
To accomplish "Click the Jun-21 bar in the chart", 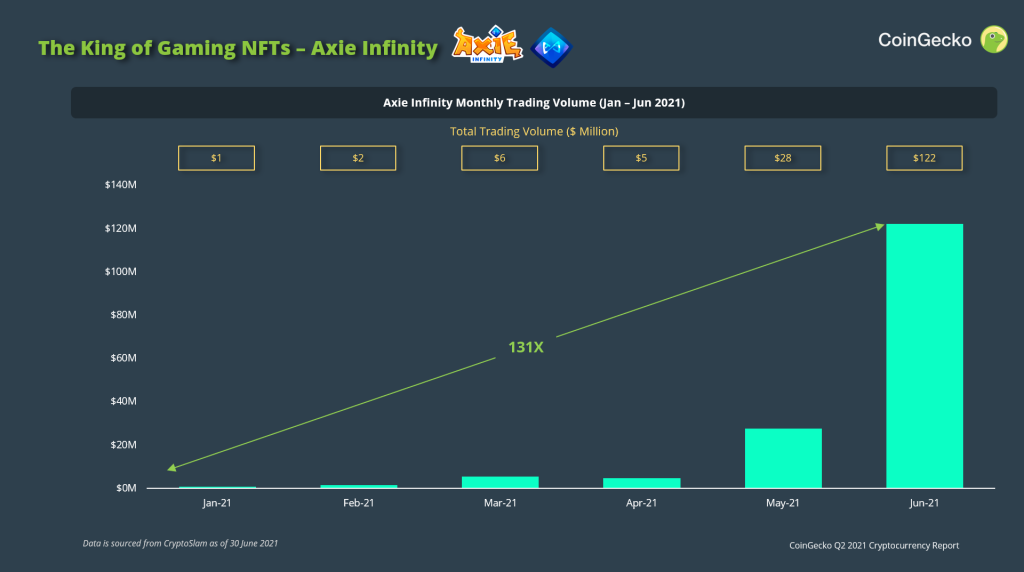I will coord(924,356).
